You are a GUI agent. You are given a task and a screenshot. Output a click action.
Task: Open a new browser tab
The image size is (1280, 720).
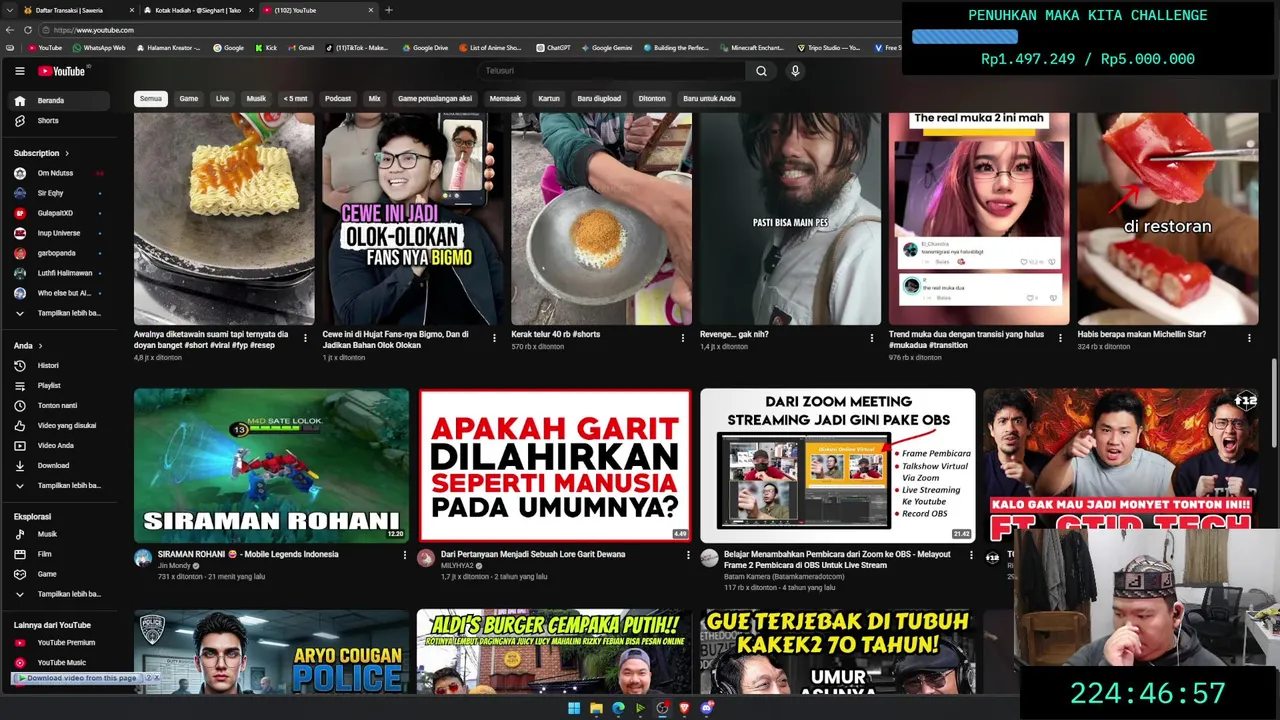pos(389,10)
